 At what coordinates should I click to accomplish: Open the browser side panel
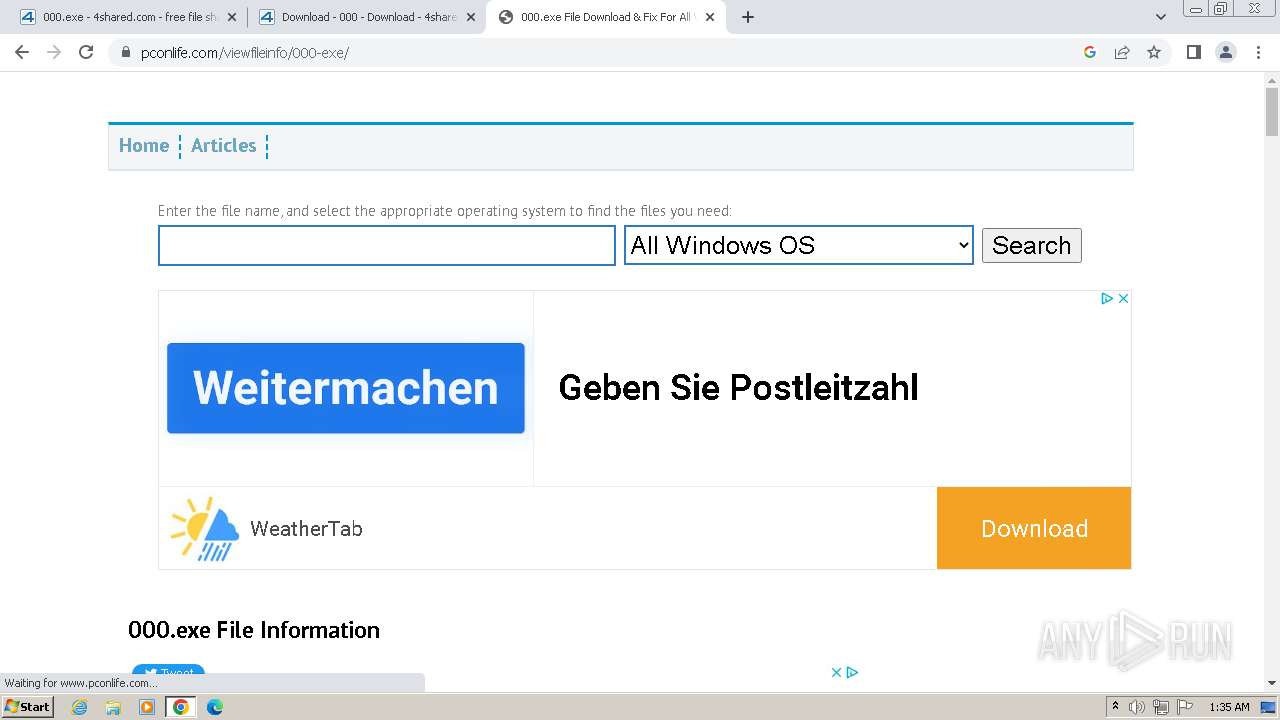[x=1193, y=52]
